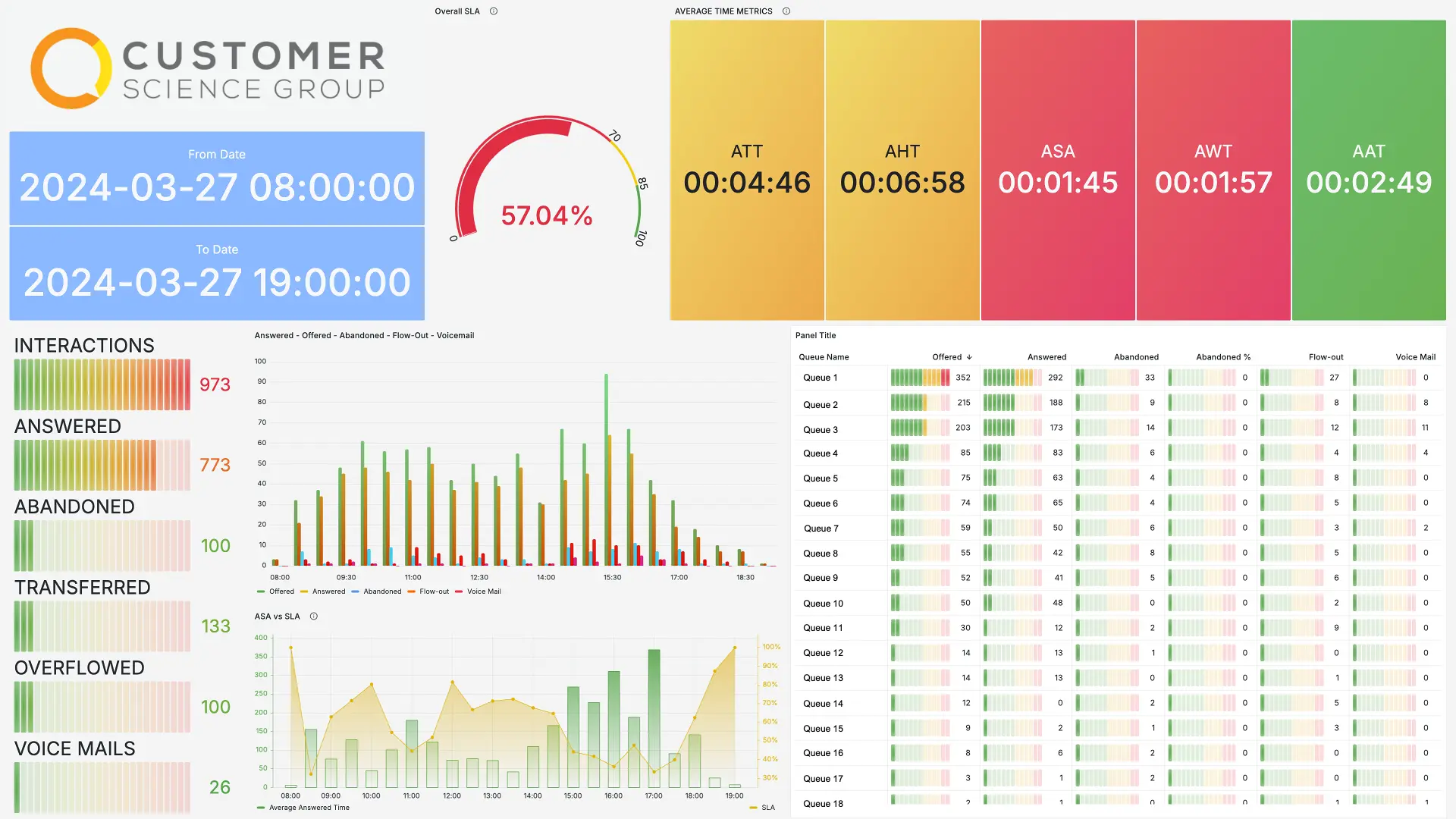Screen dimensions: 1456x819
Task: Sort table by Abandoned % column header
Action: coord(1222,357)
